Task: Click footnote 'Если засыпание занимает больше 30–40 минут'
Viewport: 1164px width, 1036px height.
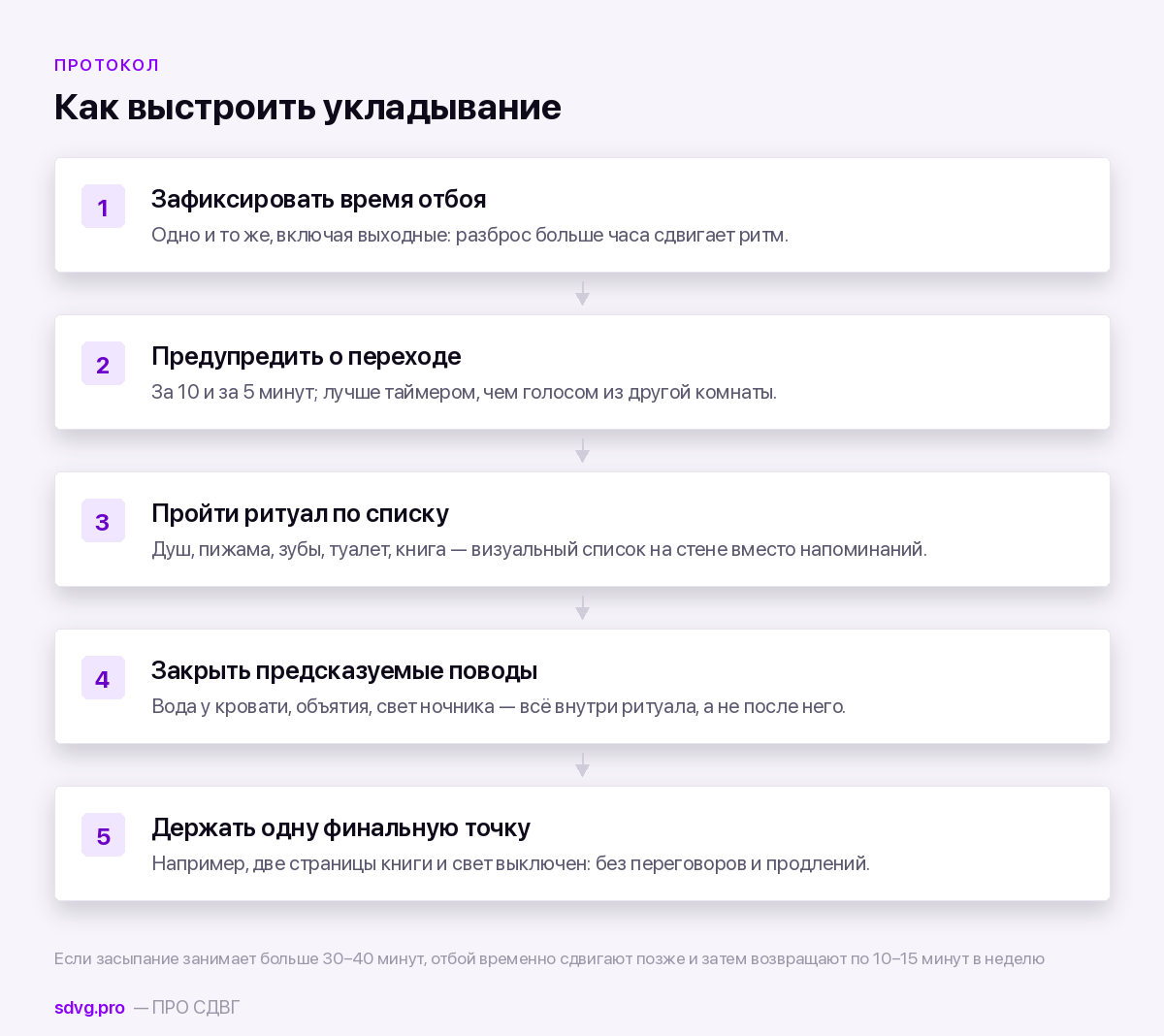Action: click(x=240, y=958)
